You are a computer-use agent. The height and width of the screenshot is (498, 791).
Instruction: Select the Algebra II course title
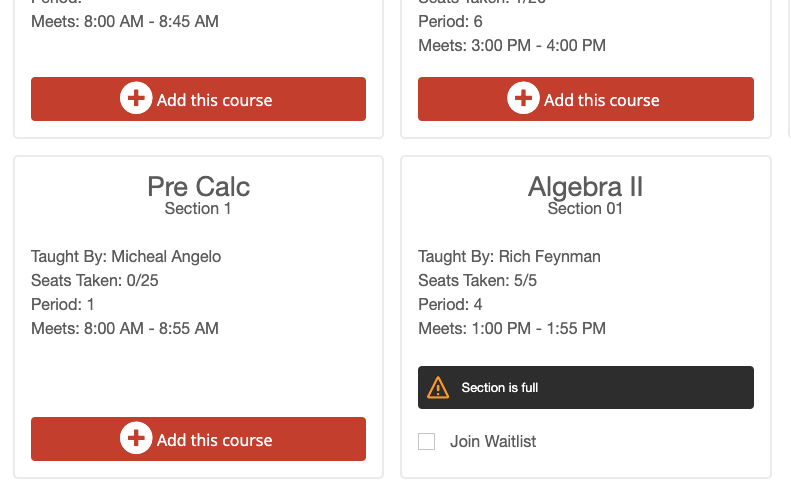(585, 187)
